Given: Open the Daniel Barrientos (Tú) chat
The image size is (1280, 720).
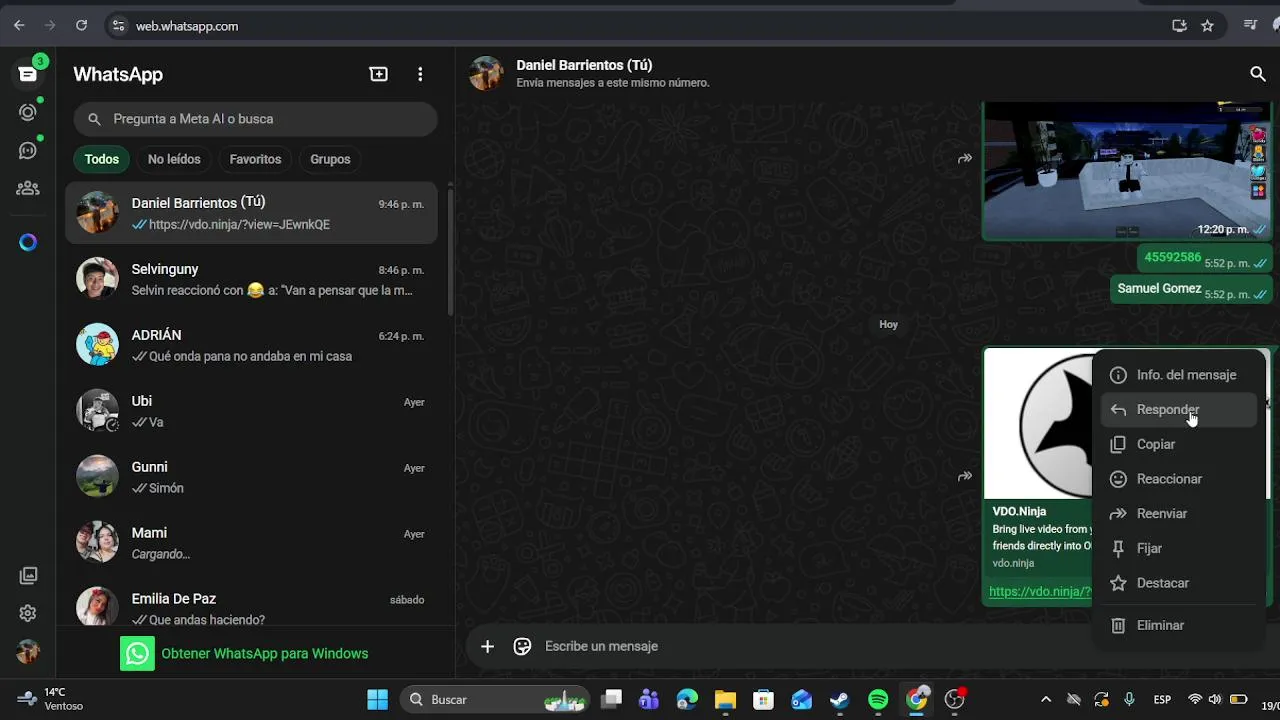Looking at the screenshot, I should (251, 213).
